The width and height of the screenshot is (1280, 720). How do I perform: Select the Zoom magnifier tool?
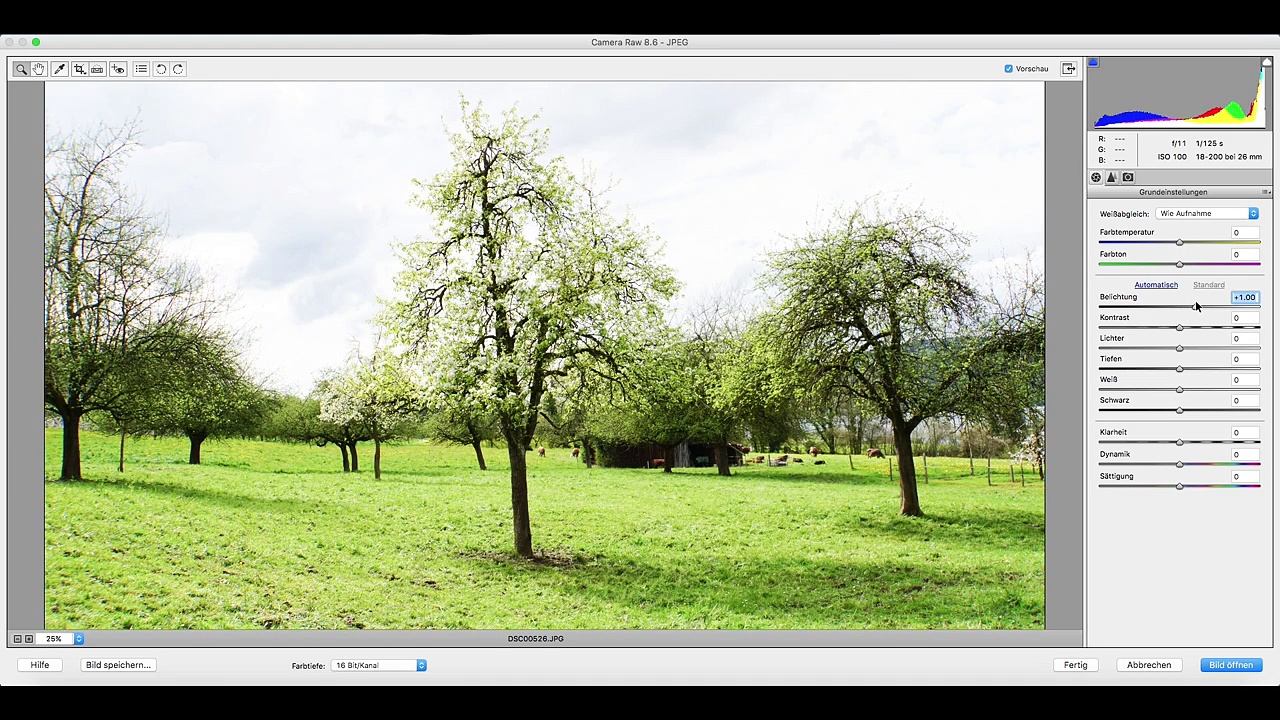(x=21, y=69)
